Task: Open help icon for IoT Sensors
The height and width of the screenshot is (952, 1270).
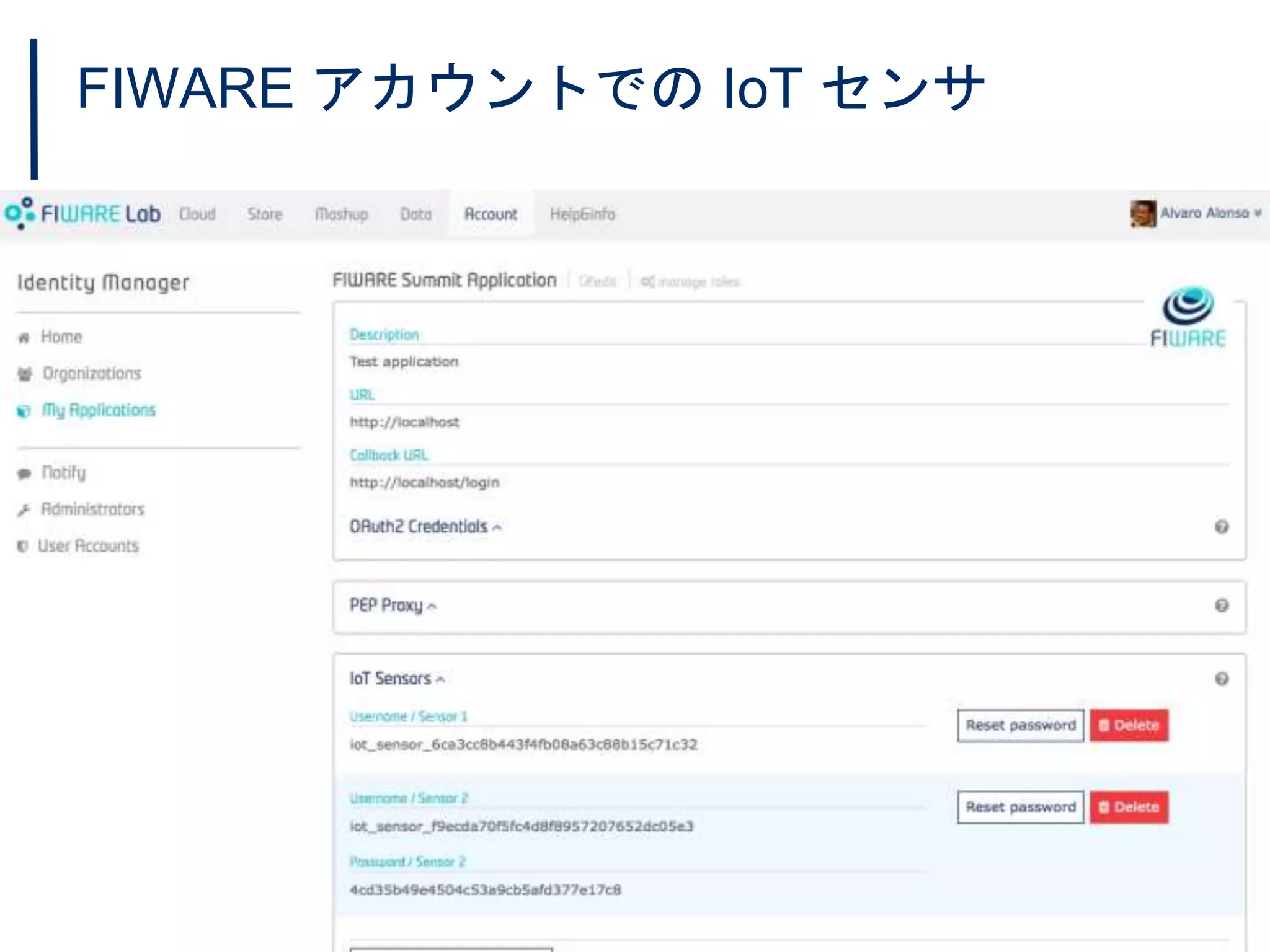Action: pyautogui.click(x=1222, y=679)
